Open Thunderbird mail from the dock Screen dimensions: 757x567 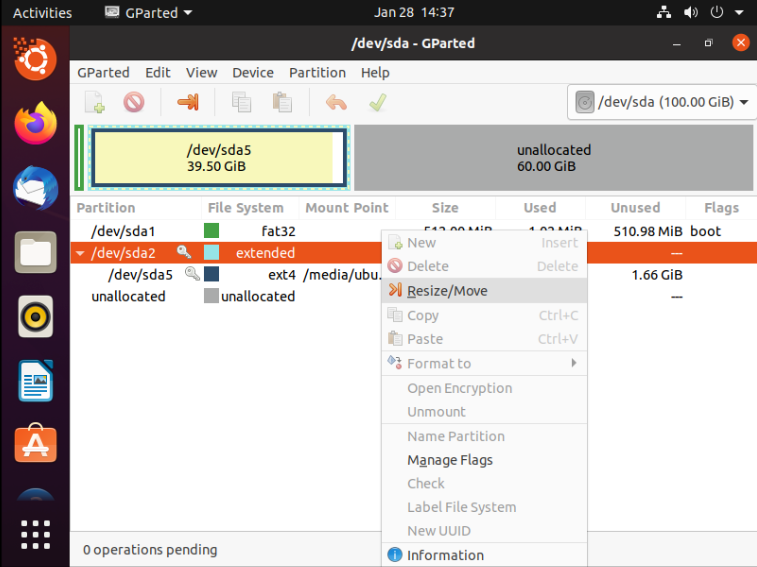(35, 188)
